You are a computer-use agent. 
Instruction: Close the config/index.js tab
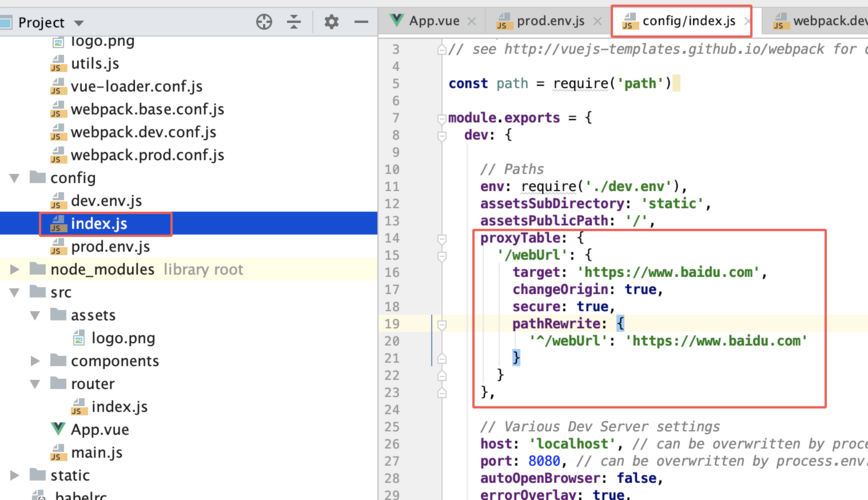[747, 21]
